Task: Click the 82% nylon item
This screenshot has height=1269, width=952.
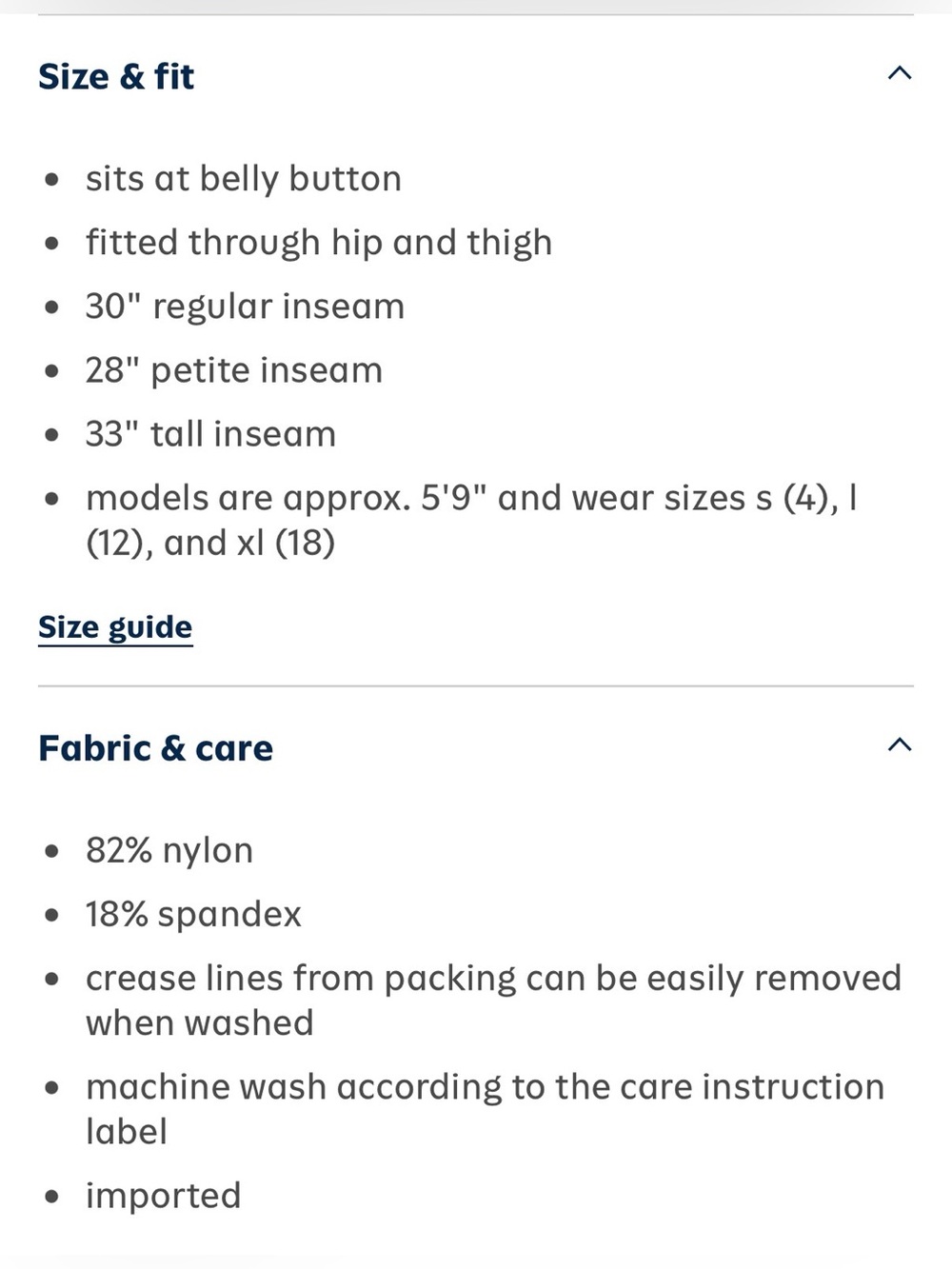Action: click(x=169, y=850)
